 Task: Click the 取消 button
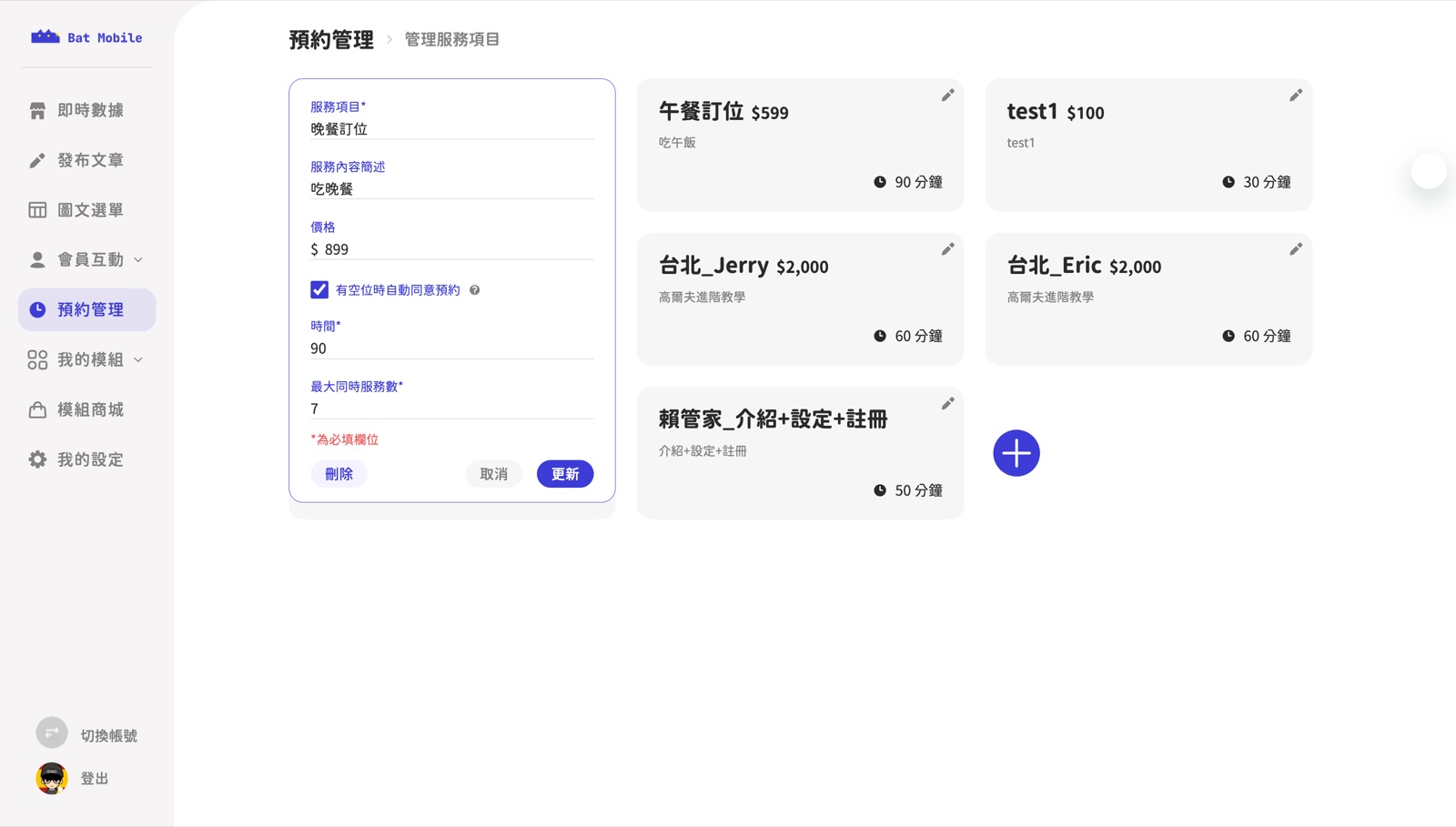[494, 474]
